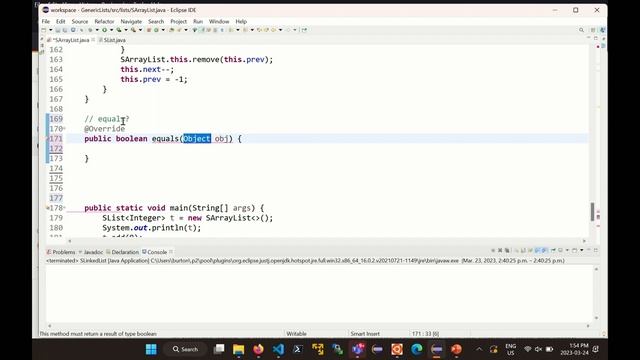
Task: Toggle Scroll Lock in the Console toolbar
Action: pyautogui.click(x=523, y=250)
